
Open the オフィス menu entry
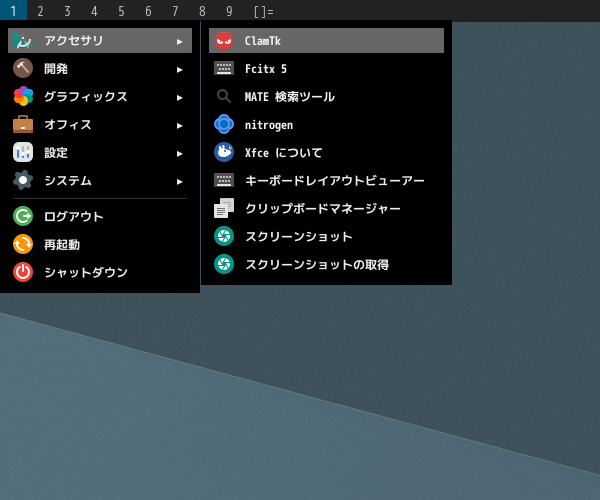(x=100, y=124)
